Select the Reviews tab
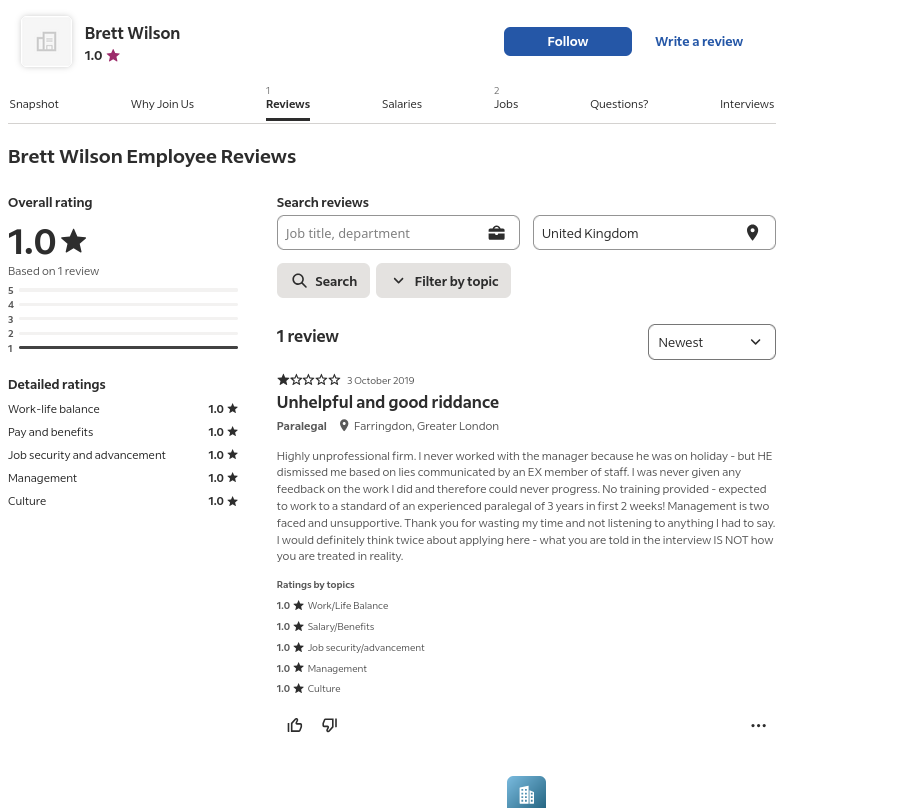This screenshot has width=923, height=808. click(x=288, y=104)
